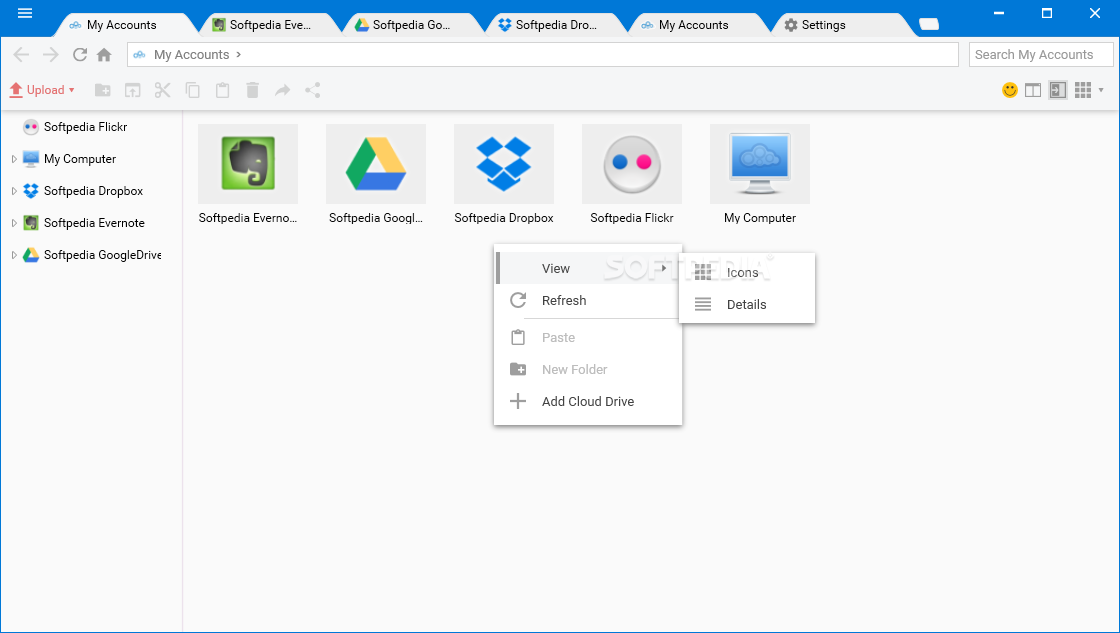Click the Cut scissors icon
The image size is (1120, 633).
[x=163, y=90]
